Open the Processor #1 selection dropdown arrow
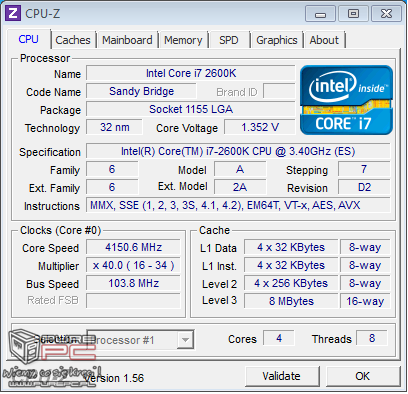Viewport: 408px width, 394px height. (x=185, y=340)
